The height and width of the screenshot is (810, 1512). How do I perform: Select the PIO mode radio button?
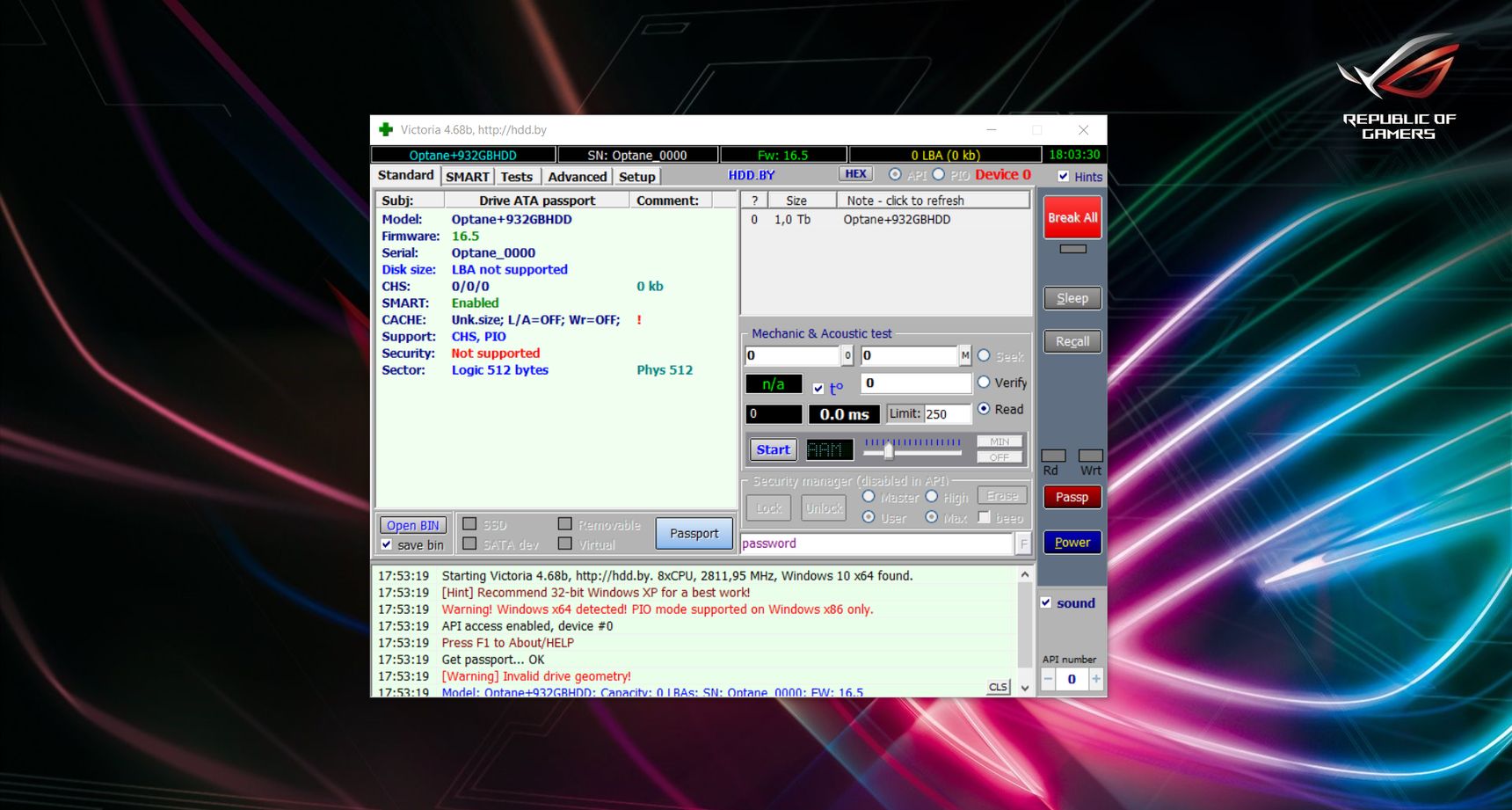click(939, 174)
